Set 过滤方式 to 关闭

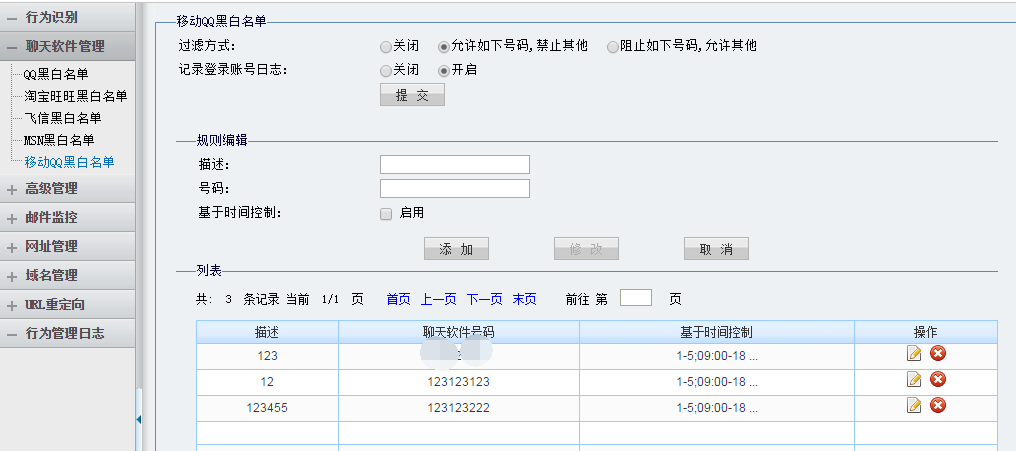coord(386,47)
